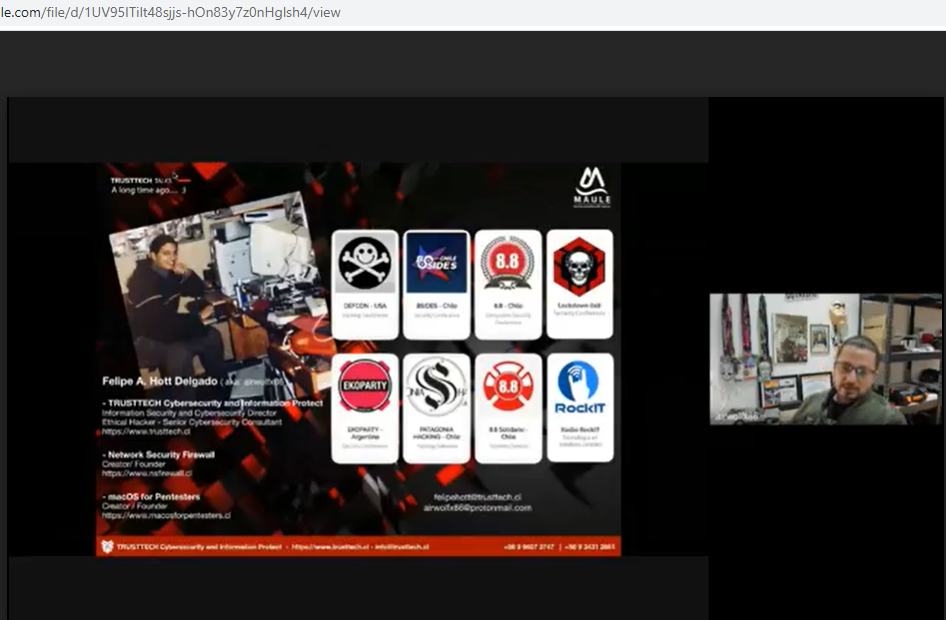Viewport: 946px width, 620px height.
Task: Click the TRUSTTECH wolf icon in the footer
Action: click(x=107, y=546)
